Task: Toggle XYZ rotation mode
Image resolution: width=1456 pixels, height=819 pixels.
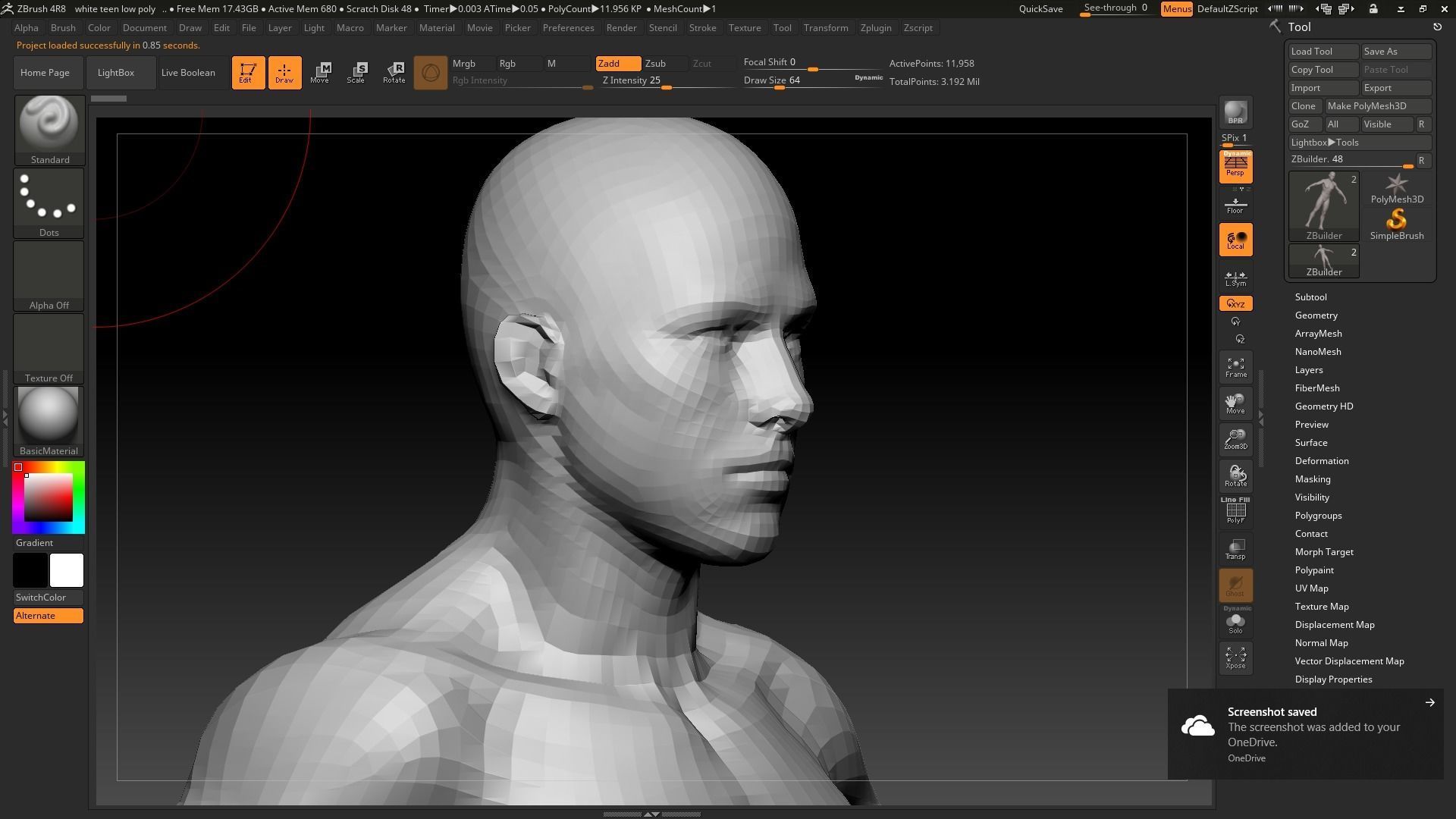Action: pos(1235,303)
